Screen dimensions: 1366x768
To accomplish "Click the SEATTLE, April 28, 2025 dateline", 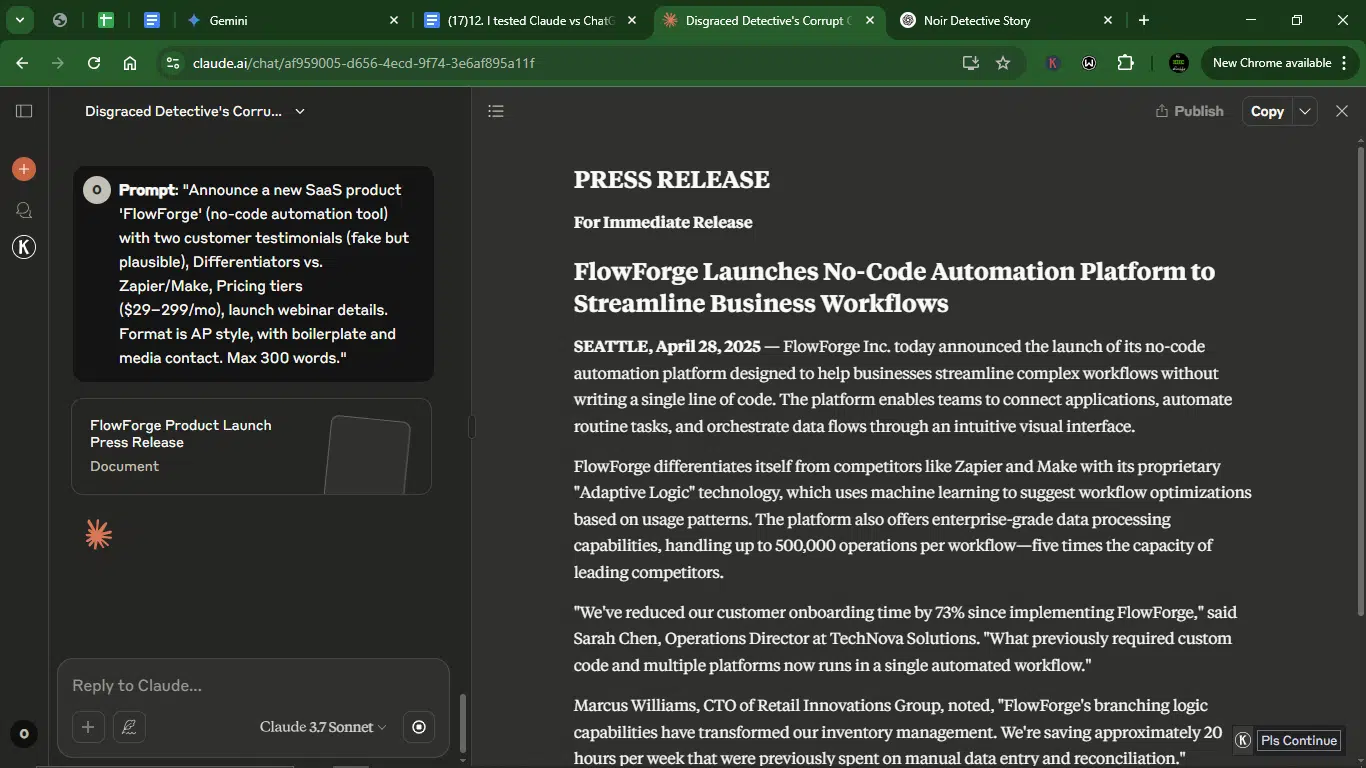I will tap(667, 346).
